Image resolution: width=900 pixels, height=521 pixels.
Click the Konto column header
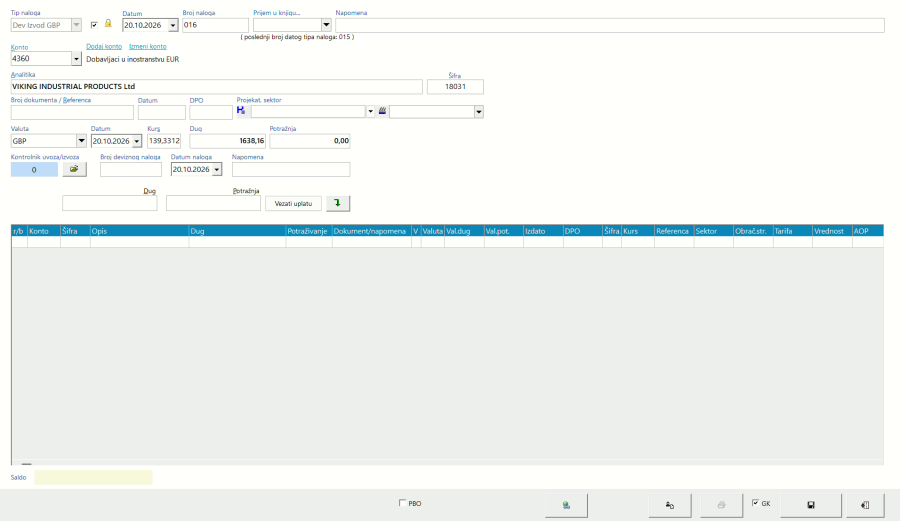tap(44, 231)
